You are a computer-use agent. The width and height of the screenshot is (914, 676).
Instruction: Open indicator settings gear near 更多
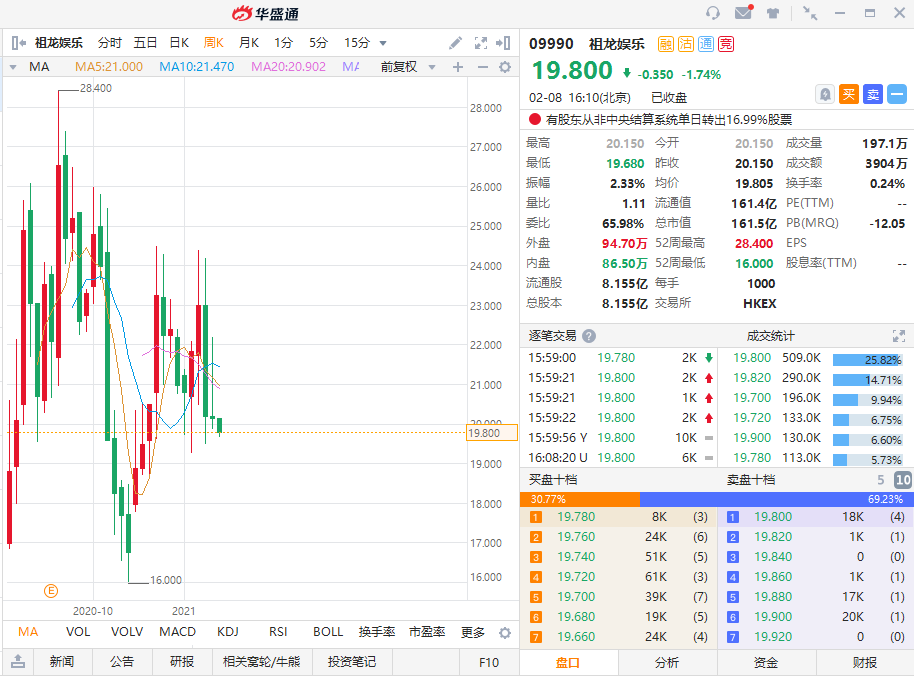(x=505, y=633)
